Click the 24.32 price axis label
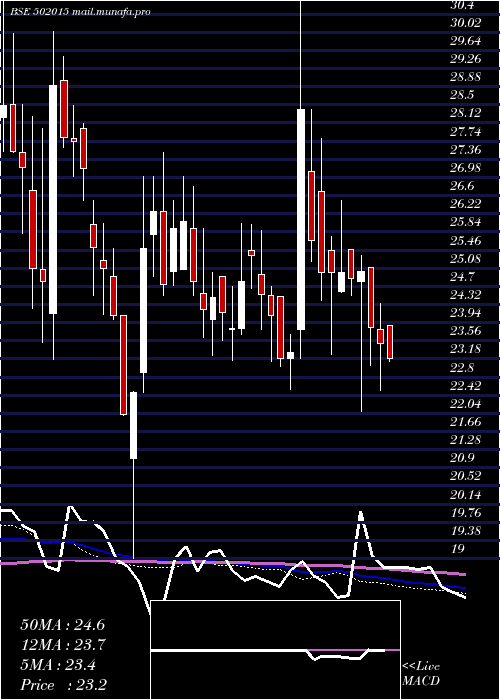Viewport: 500px width, 700px height. [x=465, y=294]
